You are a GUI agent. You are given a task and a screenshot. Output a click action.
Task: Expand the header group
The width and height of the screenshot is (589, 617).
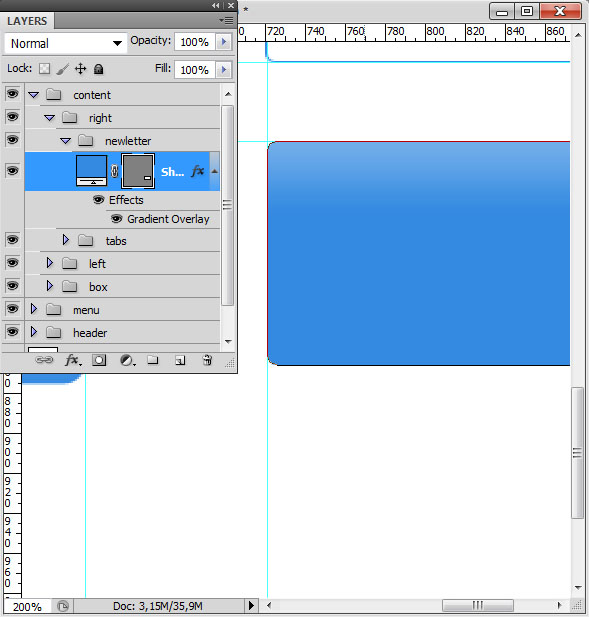(33, 332)
